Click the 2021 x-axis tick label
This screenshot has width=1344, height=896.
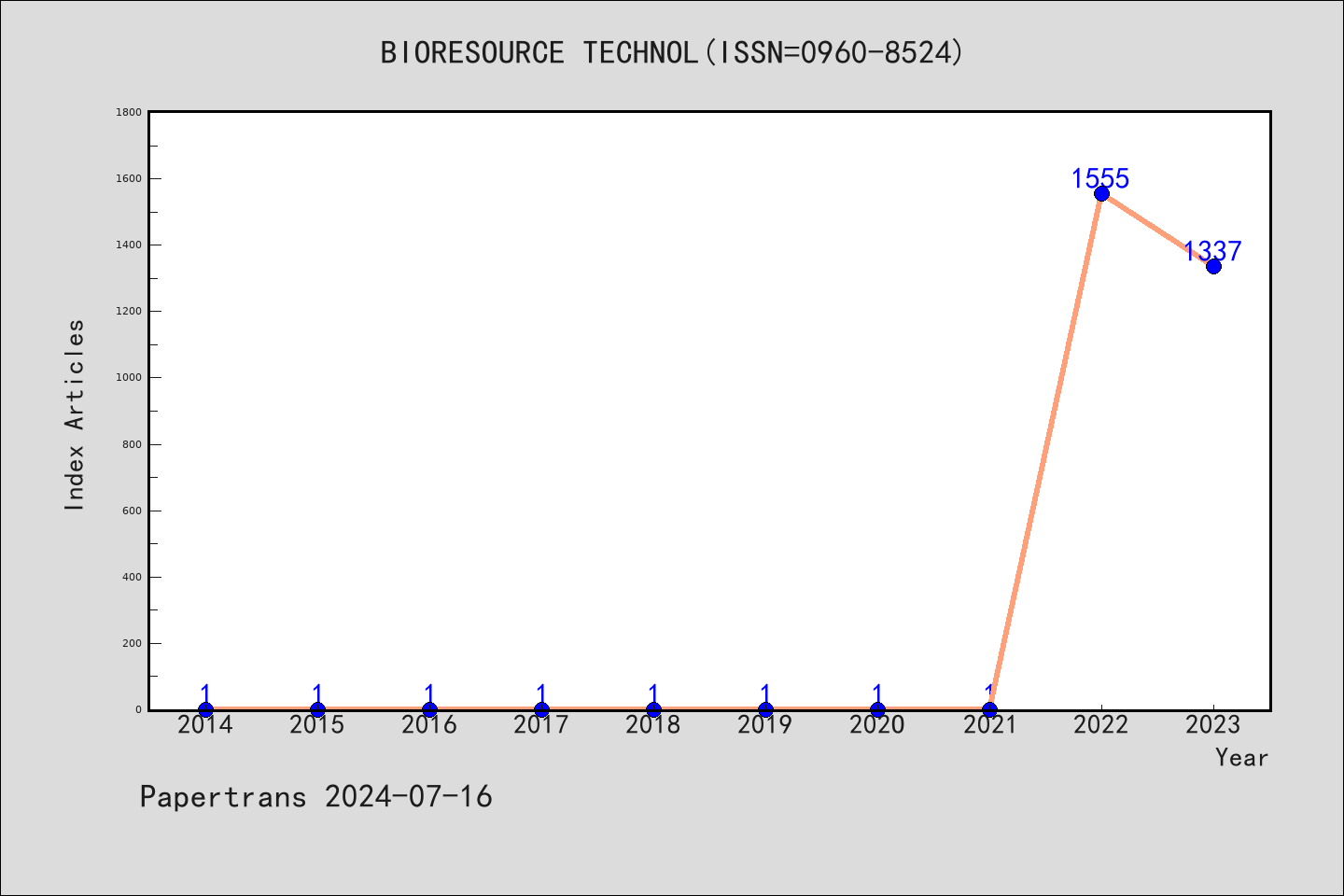tap(989, 725)
